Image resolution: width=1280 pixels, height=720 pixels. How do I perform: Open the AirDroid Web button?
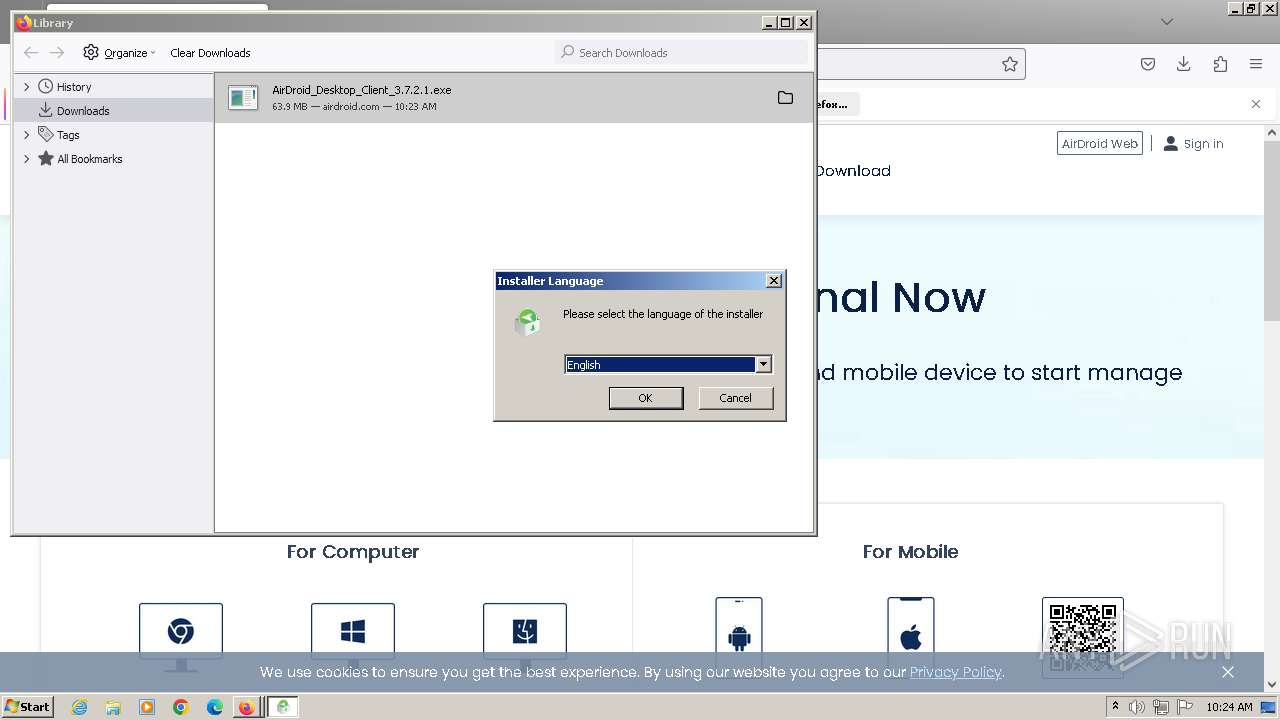click(1100, 144)
